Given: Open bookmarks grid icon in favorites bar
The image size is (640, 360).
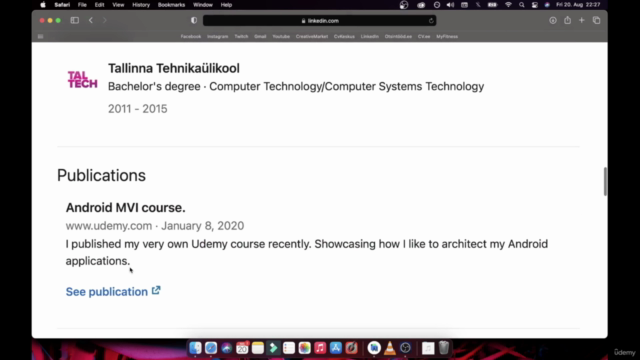Looking at the screenshot, I should 40,36.
